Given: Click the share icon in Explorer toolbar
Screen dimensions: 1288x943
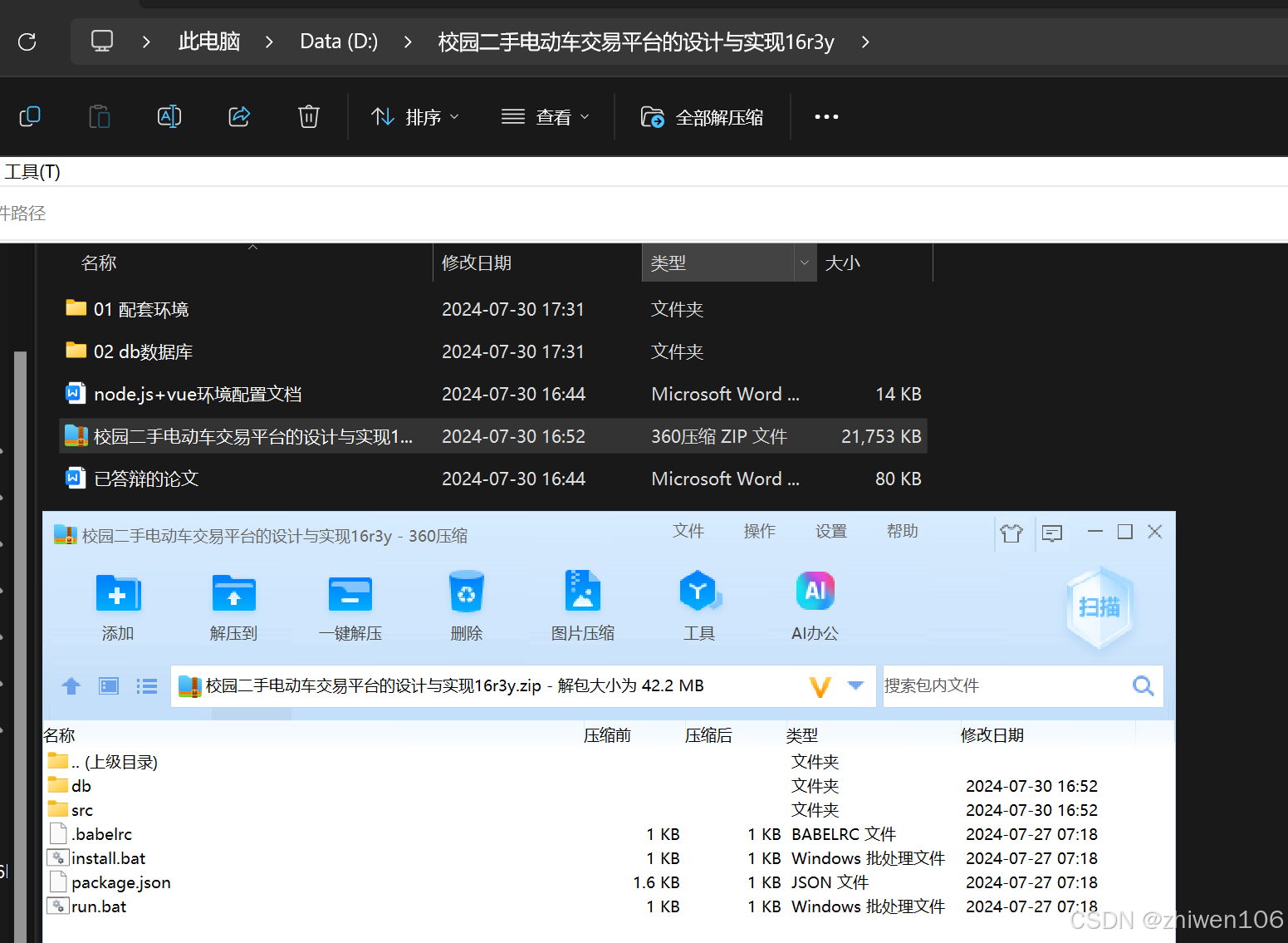Looking at the screenshot, I should [239, 116].
